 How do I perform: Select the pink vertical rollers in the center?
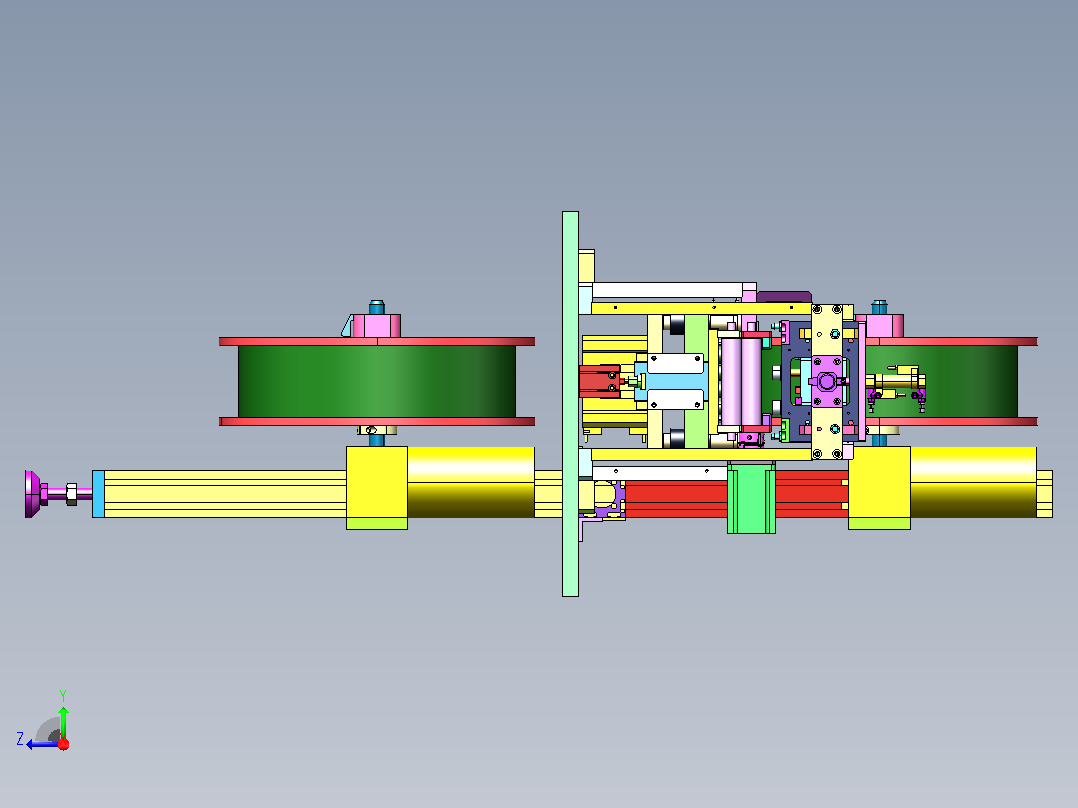[741, 382]
